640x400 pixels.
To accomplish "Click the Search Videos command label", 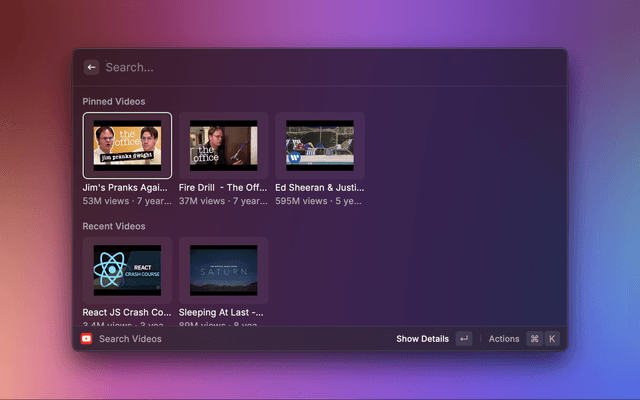I will (x=130, y=339).
